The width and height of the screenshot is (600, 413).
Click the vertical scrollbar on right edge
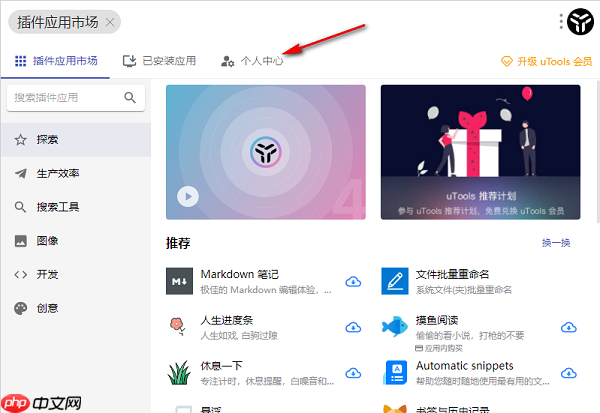click(598, 152)
